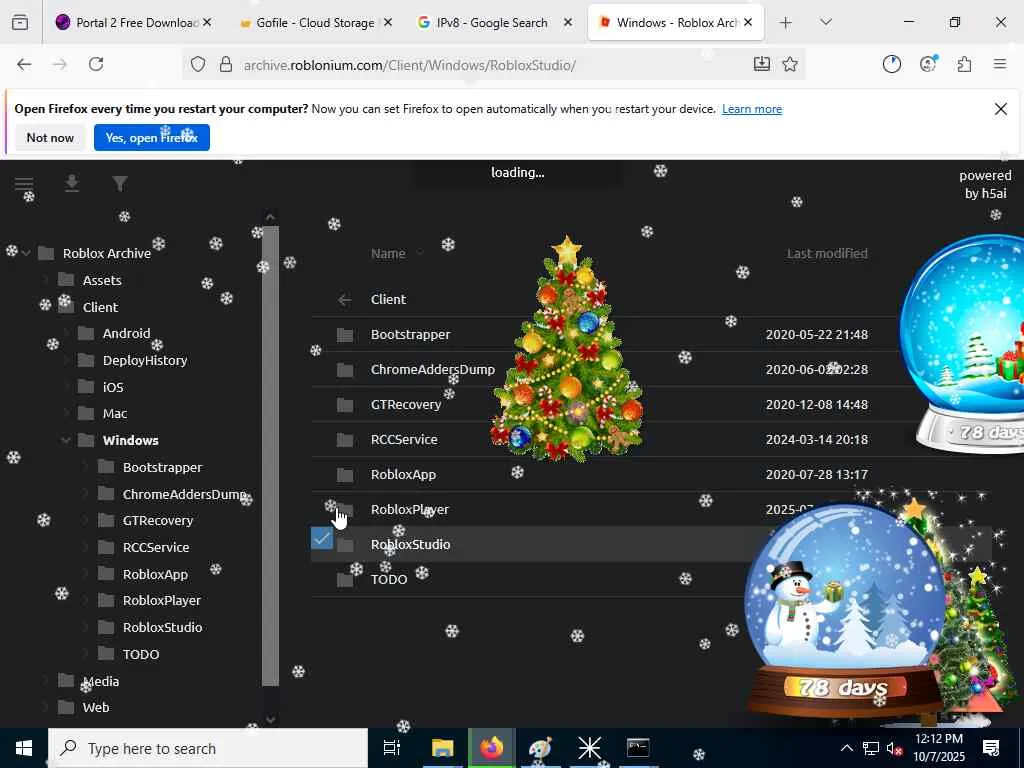The image size is (1024, 768).
Task: Reload the current page
Action: [x=96, y=64]
